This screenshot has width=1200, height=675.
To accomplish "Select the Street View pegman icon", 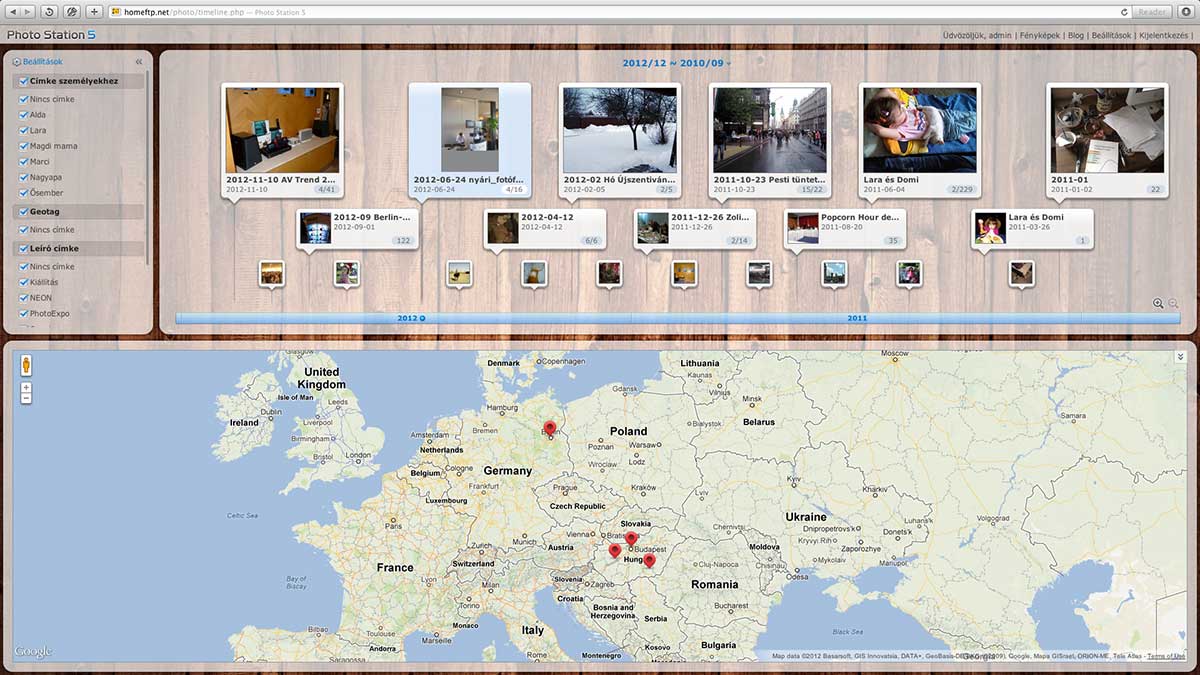I will click(26, 365).
